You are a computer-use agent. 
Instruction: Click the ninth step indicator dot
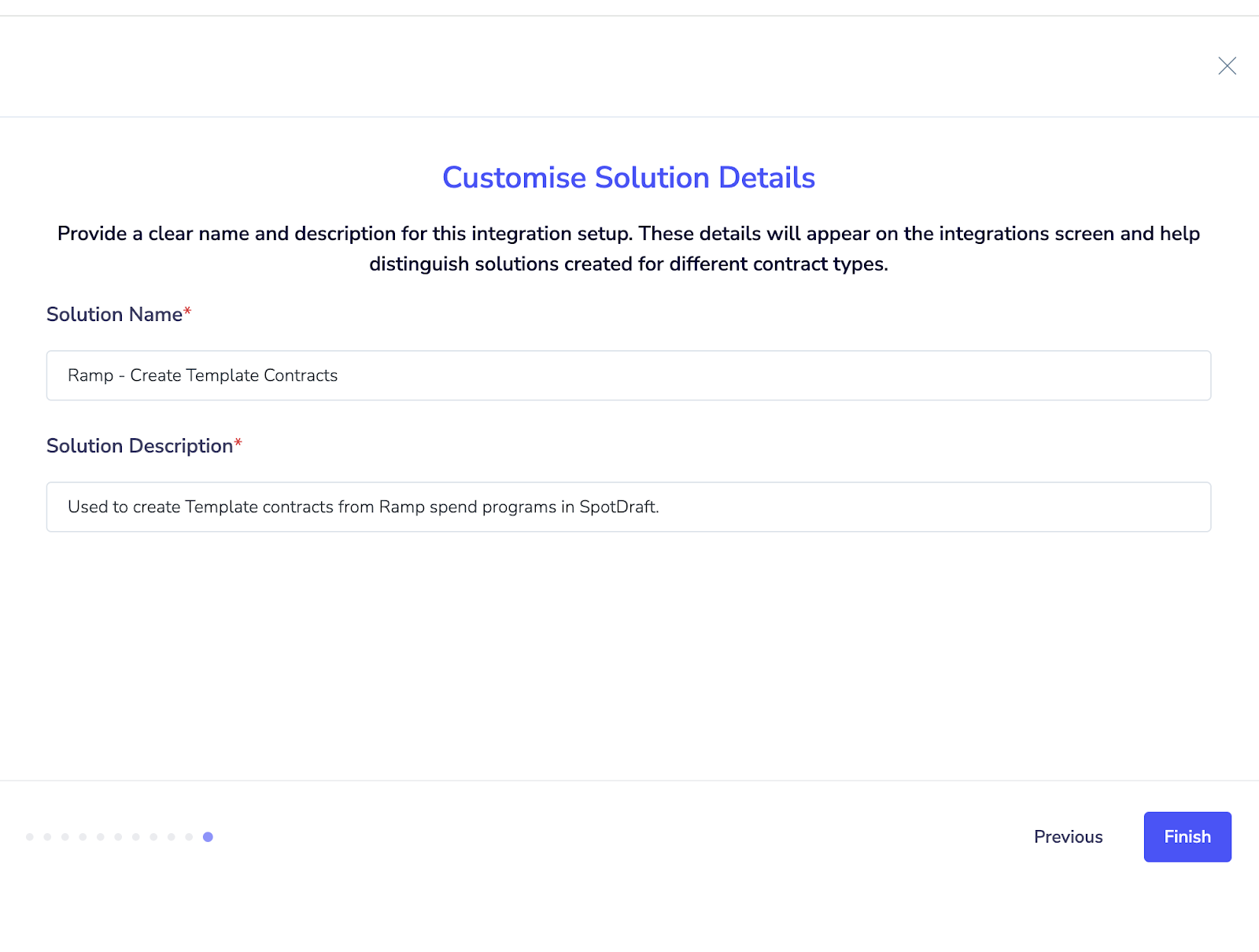pos(172,836)
